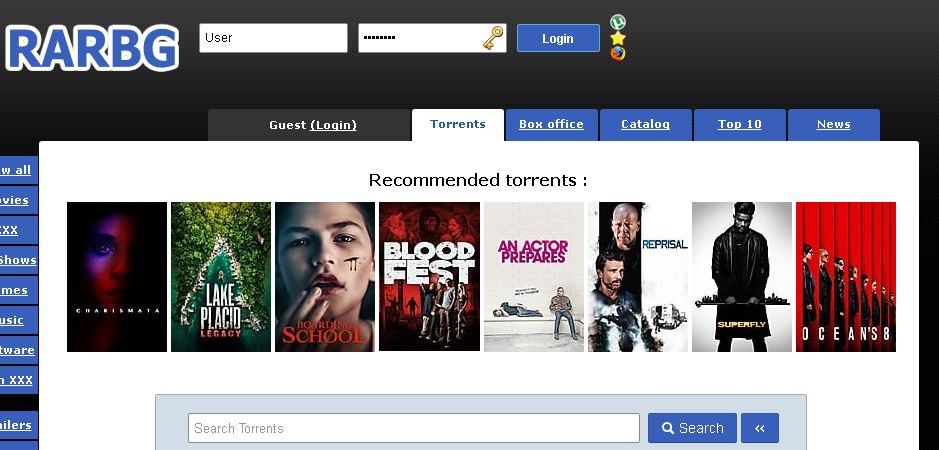Open the 'w all' sidebar link
Image resolution: width=939 pixels, height=450 pixels.
(x=18, y=170)
